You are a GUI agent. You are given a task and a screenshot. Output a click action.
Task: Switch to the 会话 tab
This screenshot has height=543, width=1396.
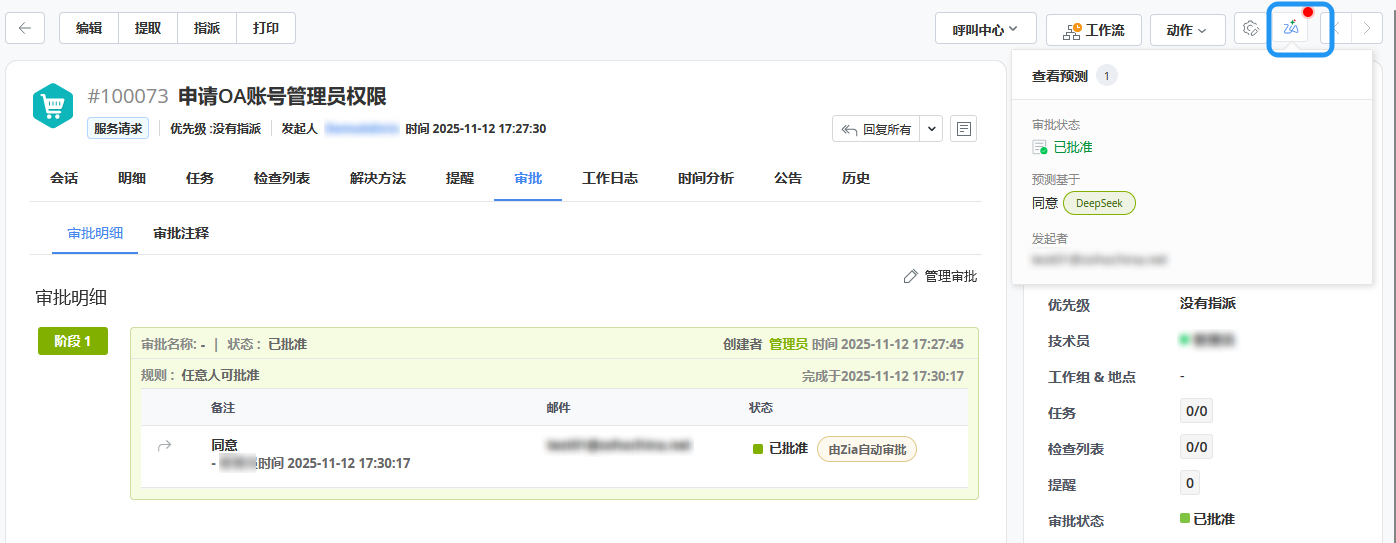tap(64, 178)
